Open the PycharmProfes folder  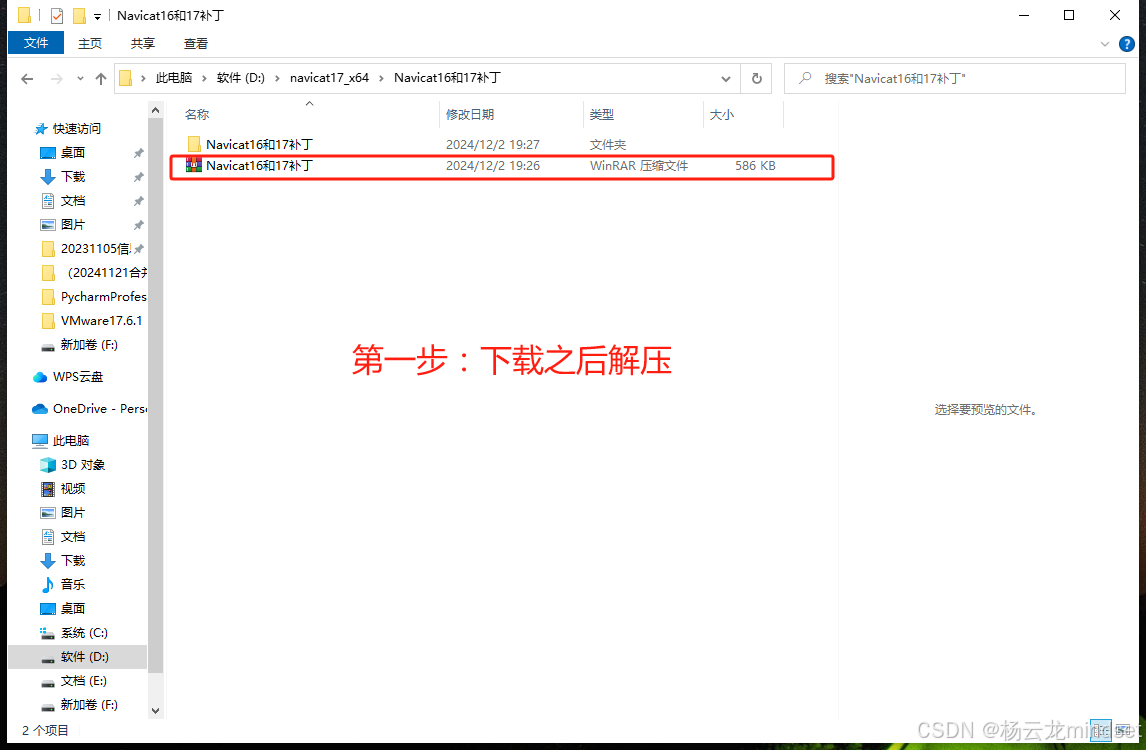tap(103, 297)
